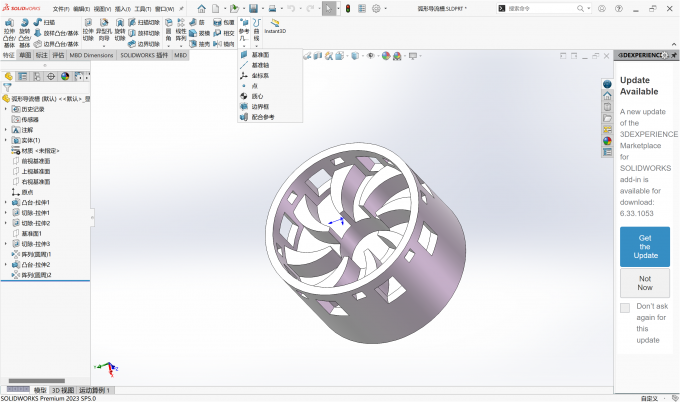
Task: Switch to the MBD Dimensions tab
Action: coord(91,55)
